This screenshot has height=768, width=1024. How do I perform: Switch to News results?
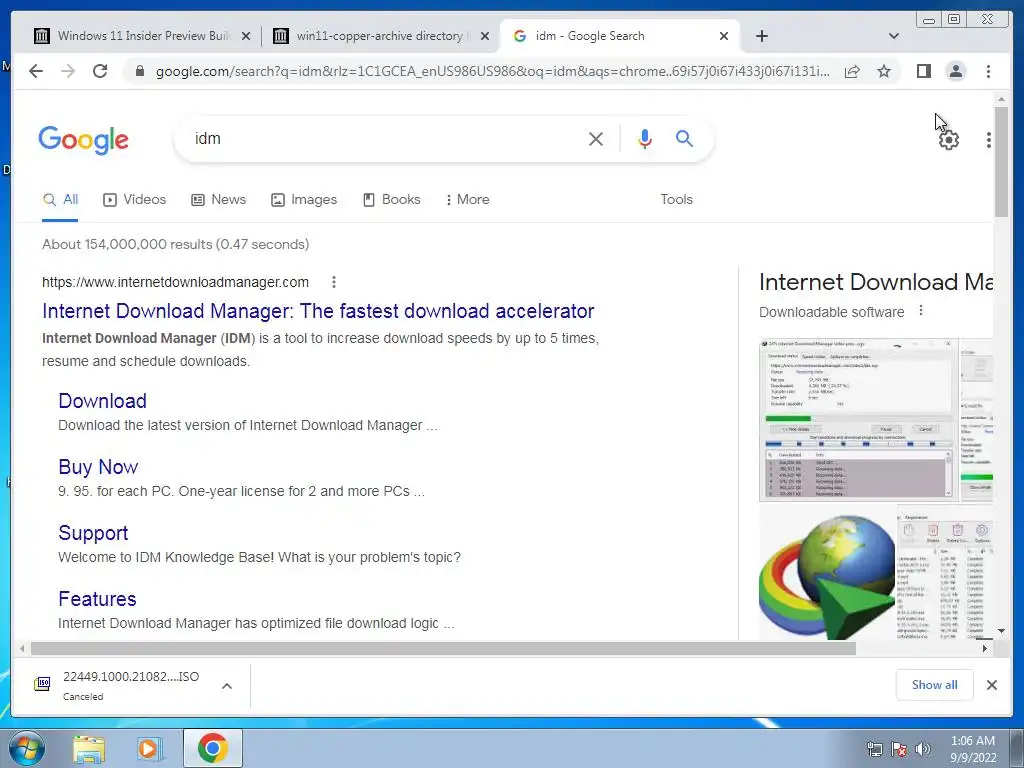pyautogui.click(x=218, y=199)
